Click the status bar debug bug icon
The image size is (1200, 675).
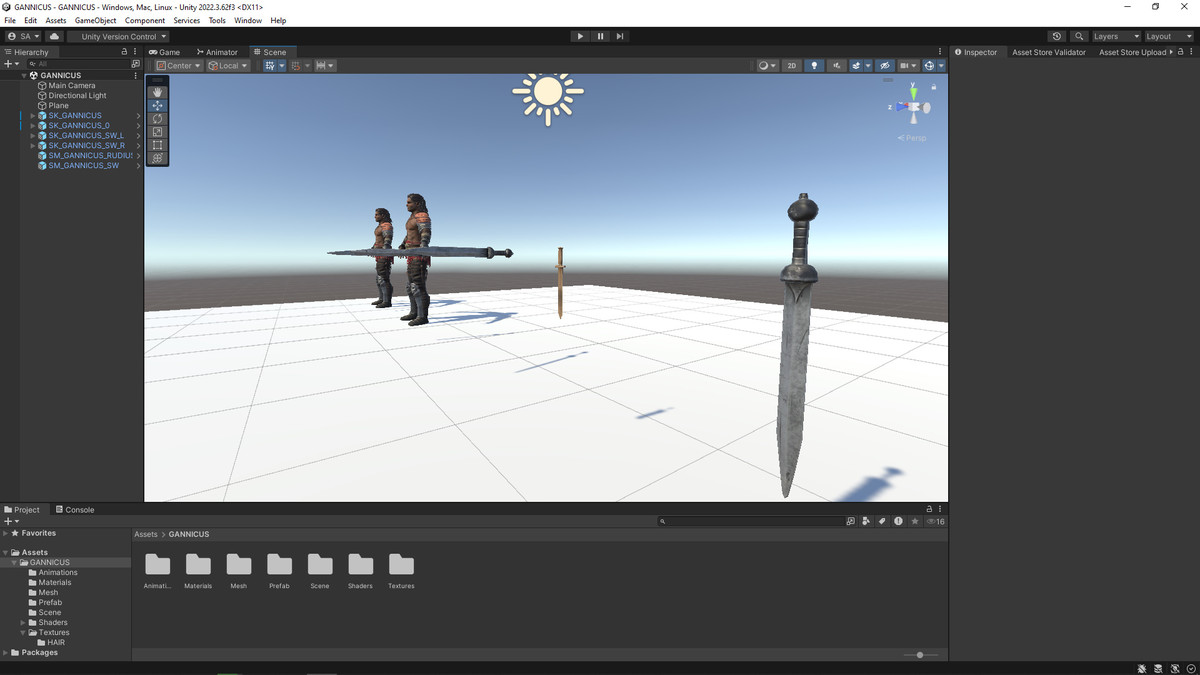coord(1142,668)
